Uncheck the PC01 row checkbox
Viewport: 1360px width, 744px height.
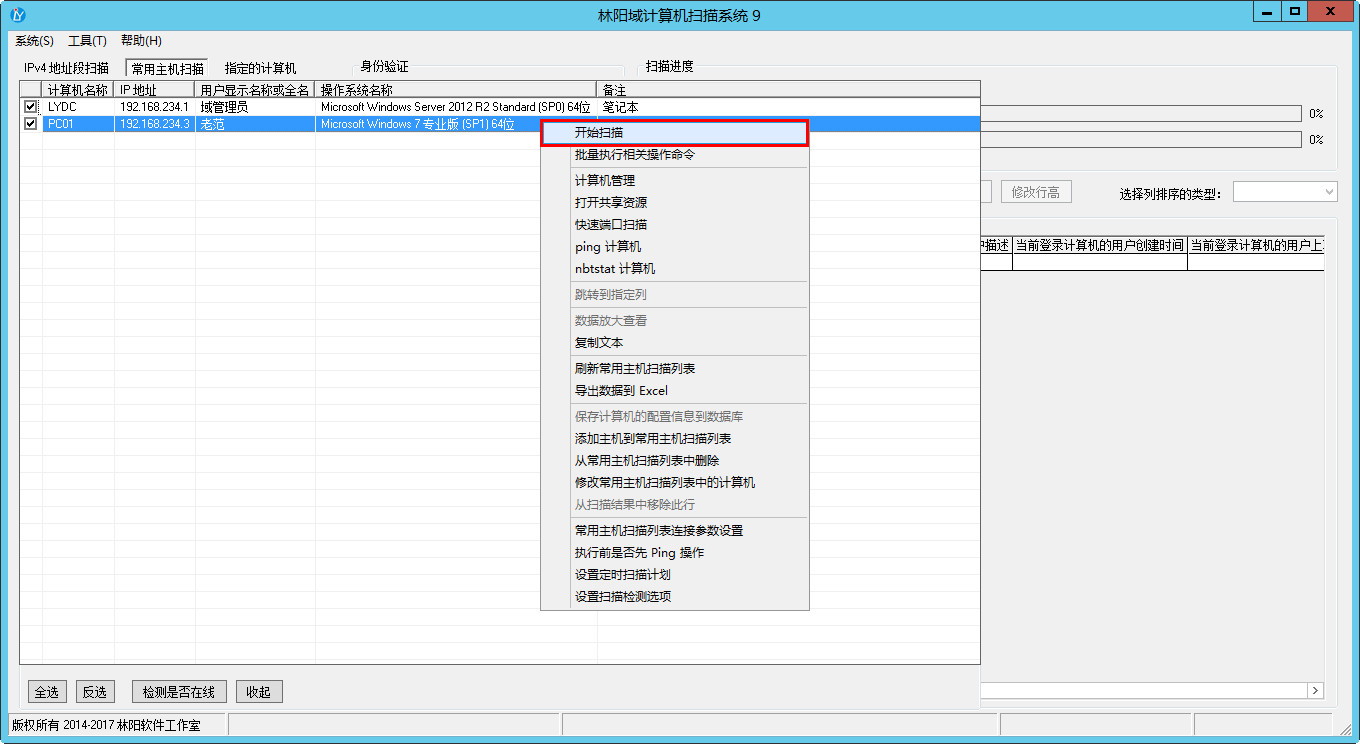tap(31, 124)
